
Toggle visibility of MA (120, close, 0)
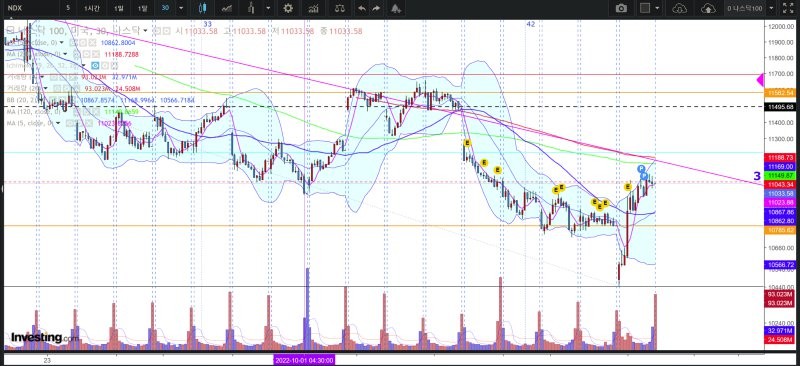[x=77, y=112]
